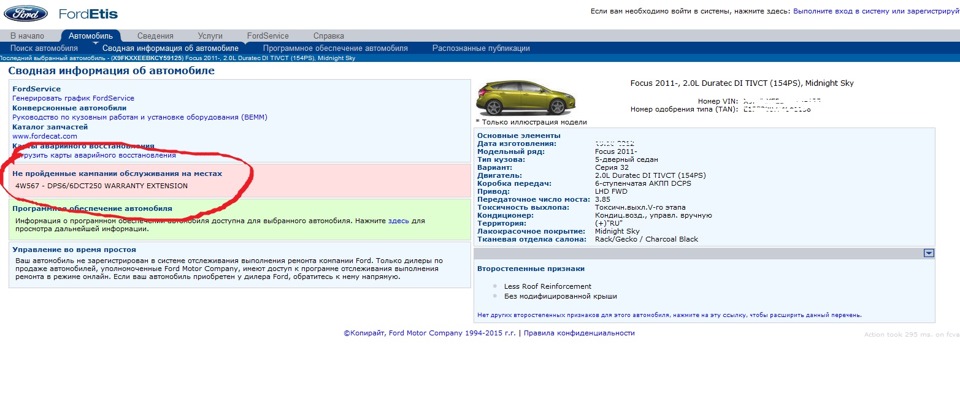Open Распознанные публикации submenu

tap(481, 48)
